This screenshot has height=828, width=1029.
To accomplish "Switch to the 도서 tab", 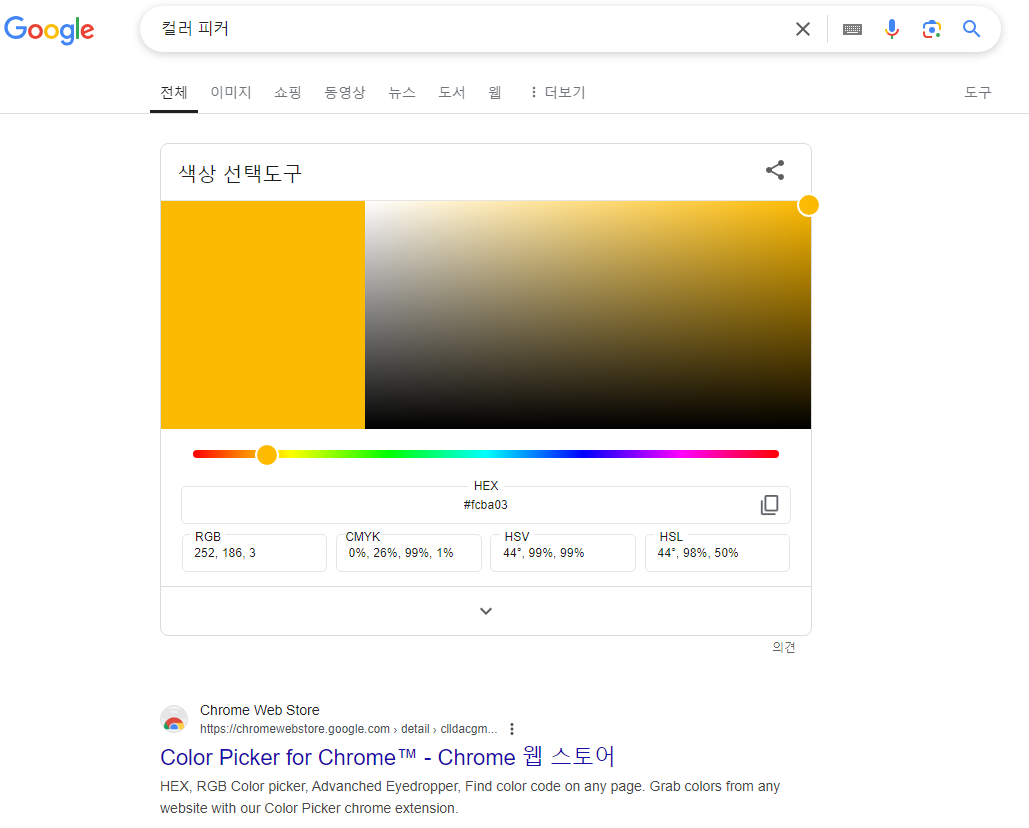I will pyautogui.click(x=452, y=93).
